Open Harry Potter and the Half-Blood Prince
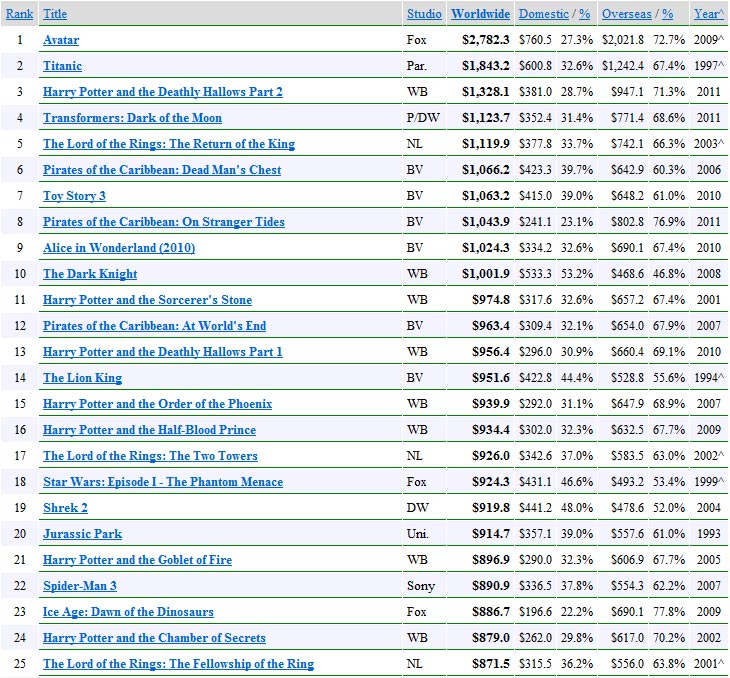This screenshot has width=730, height=678. pos(149,430)
